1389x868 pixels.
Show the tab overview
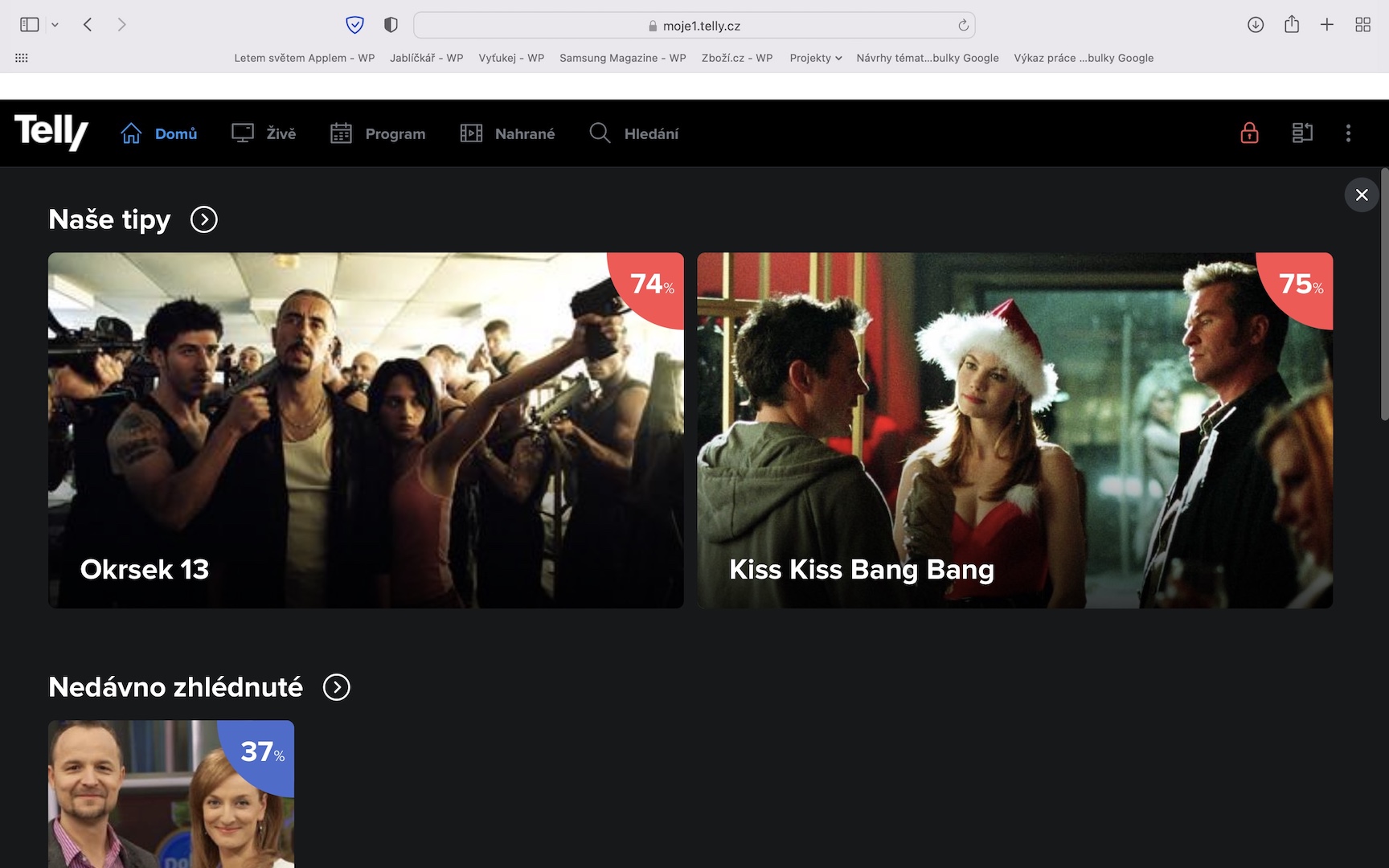coord(1362,25)
